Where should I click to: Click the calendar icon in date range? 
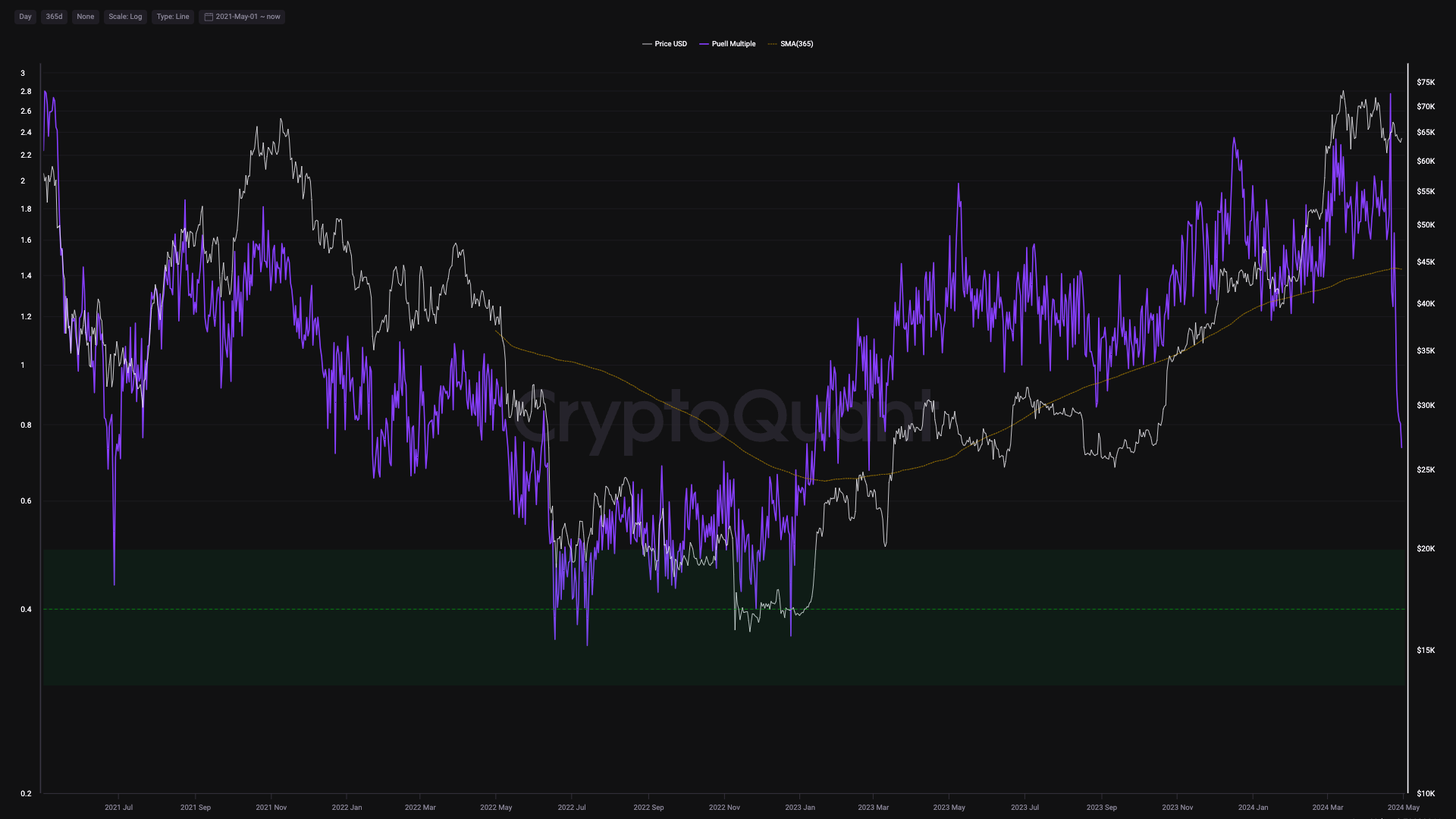[x=209, y=17]
